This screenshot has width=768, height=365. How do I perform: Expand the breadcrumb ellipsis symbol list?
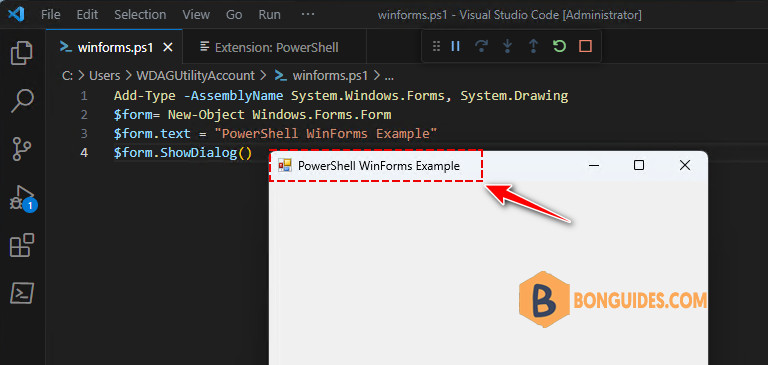point(389,76)
